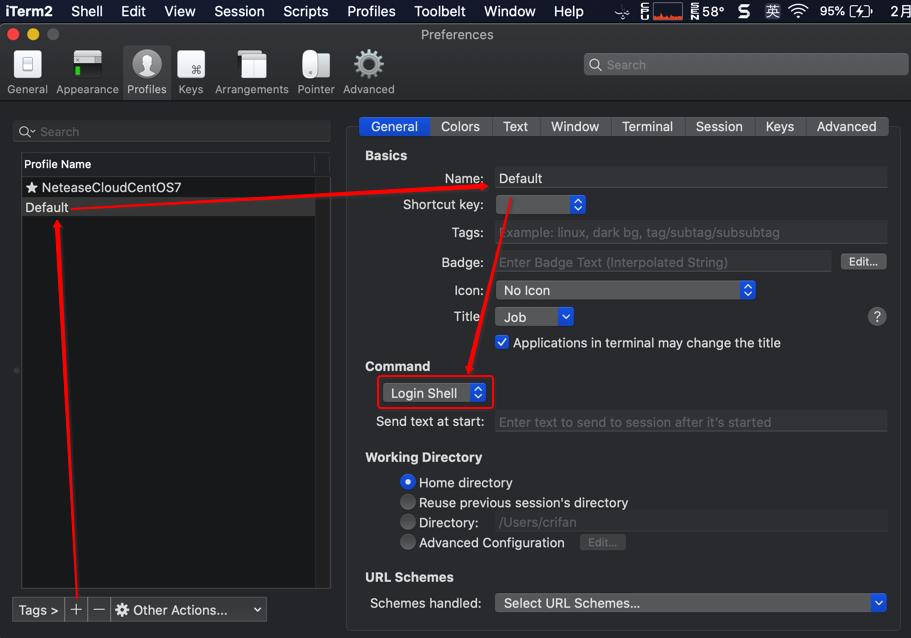Click the Tags input field

(x=691, y=232)
